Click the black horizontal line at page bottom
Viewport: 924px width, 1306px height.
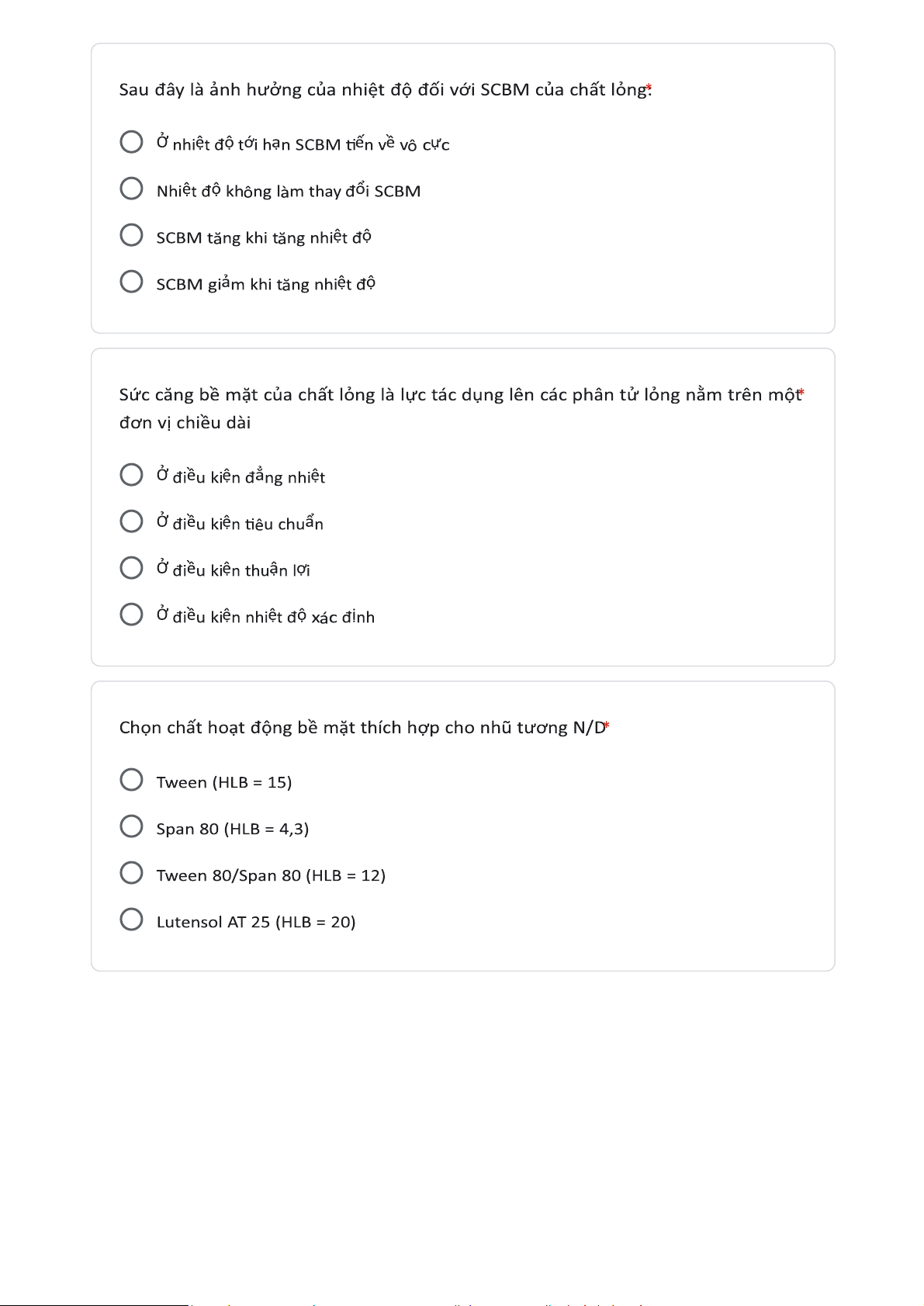tap(93, 1304)
